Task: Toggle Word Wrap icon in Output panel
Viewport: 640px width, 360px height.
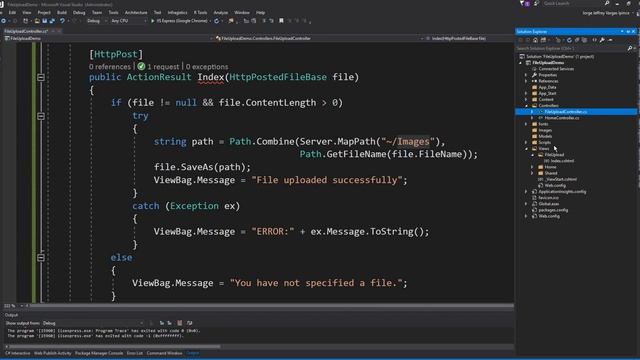Action: point(189,323)
